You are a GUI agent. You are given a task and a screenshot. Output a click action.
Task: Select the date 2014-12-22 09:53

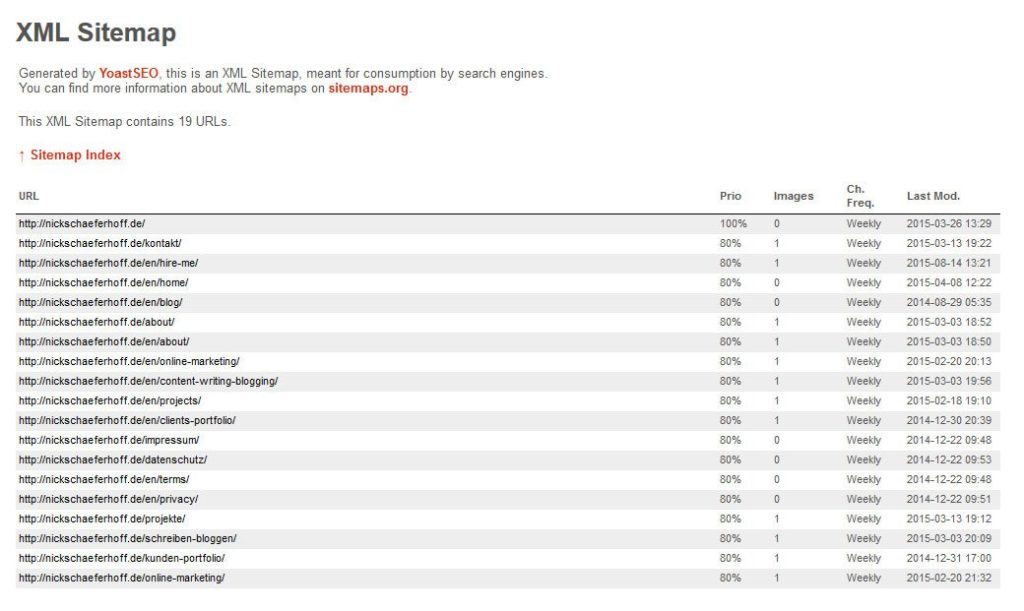949,460
